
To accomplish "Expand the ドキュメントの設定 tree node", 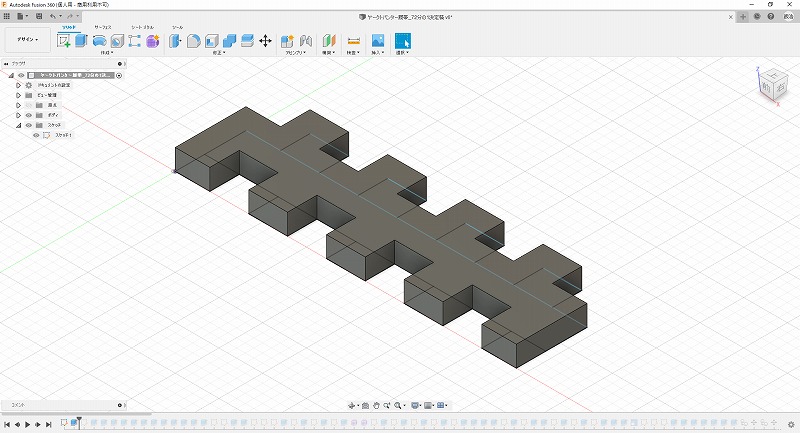I will point(18,85).
